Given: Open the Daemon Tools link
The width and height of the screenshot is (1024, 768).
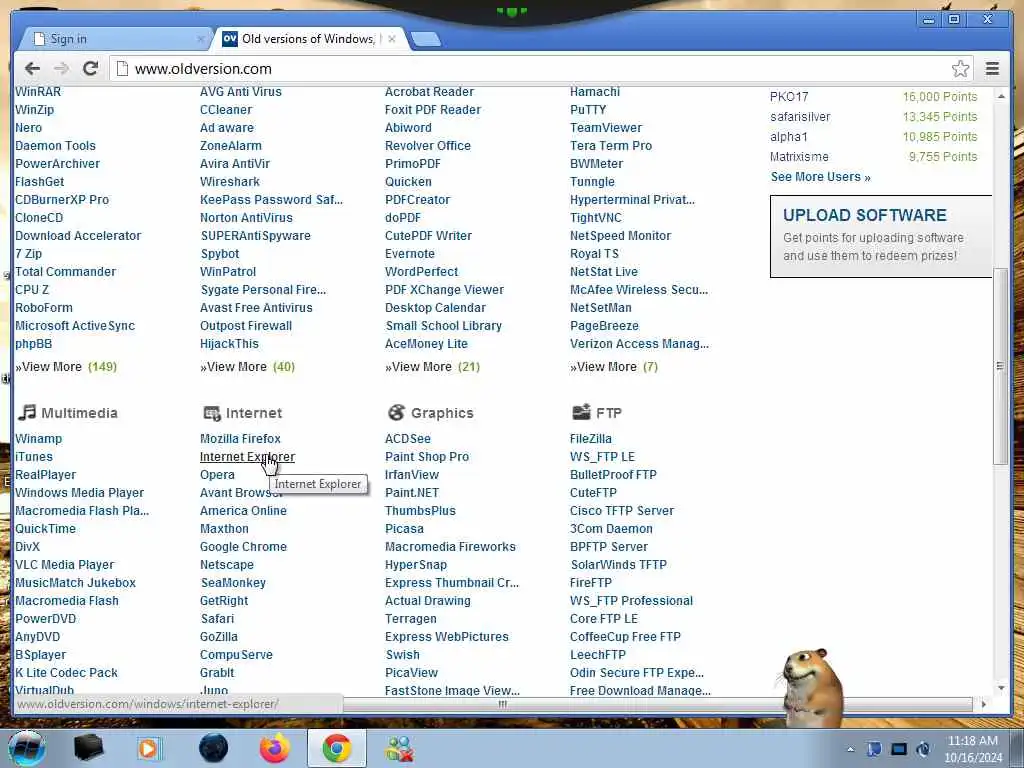Looking at the screenshot, I should tap(56, 146).
